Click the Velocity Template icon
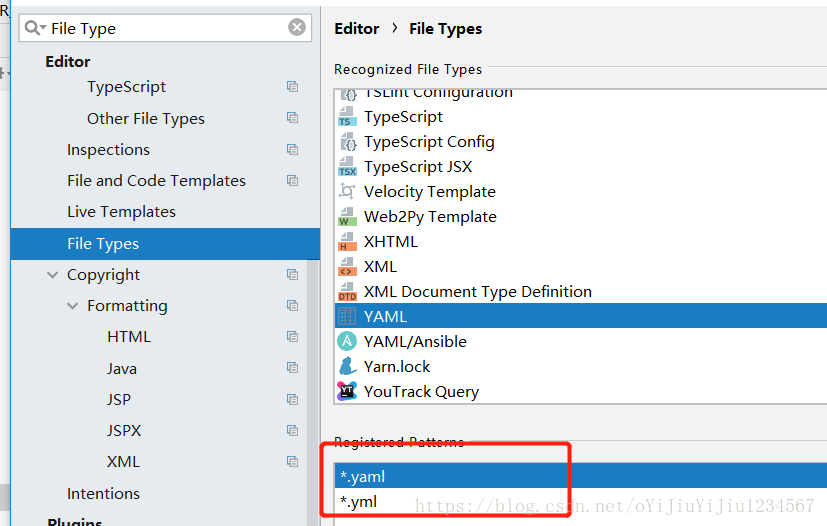Viewport: 827px width, 526px height. pos(347,192)
